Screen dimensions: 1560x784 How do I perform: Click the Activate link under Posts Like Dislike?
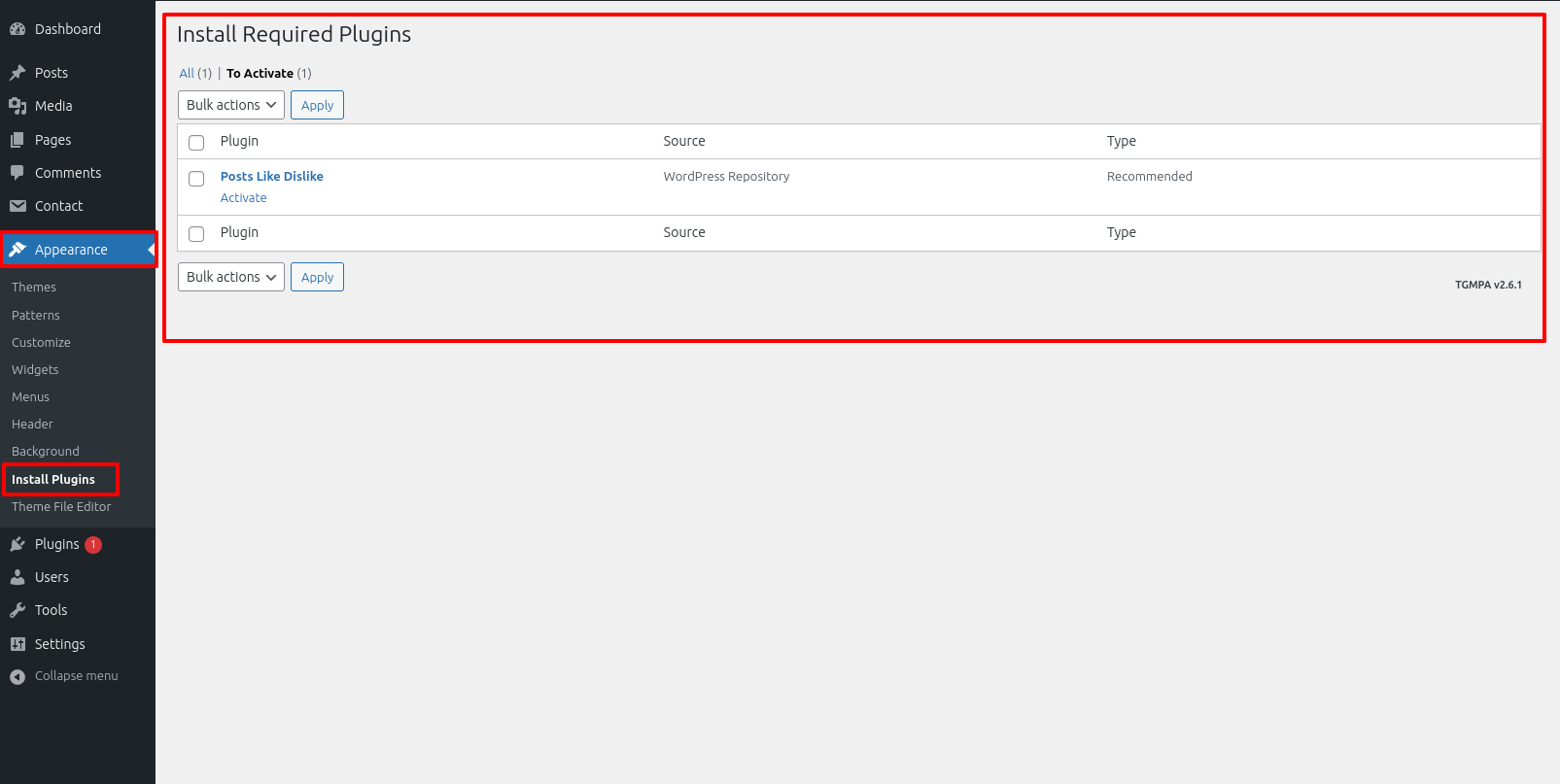[x=243, y=198]
